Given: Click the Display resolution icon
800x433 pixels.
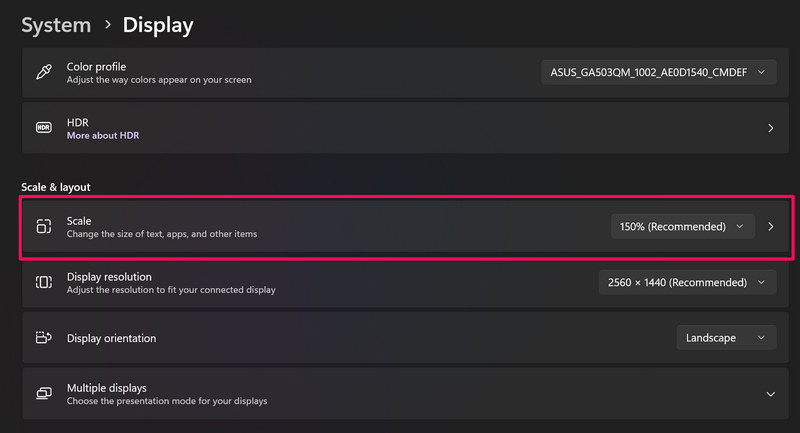Looking at the screenshot, I should click(x=43, y=283).
